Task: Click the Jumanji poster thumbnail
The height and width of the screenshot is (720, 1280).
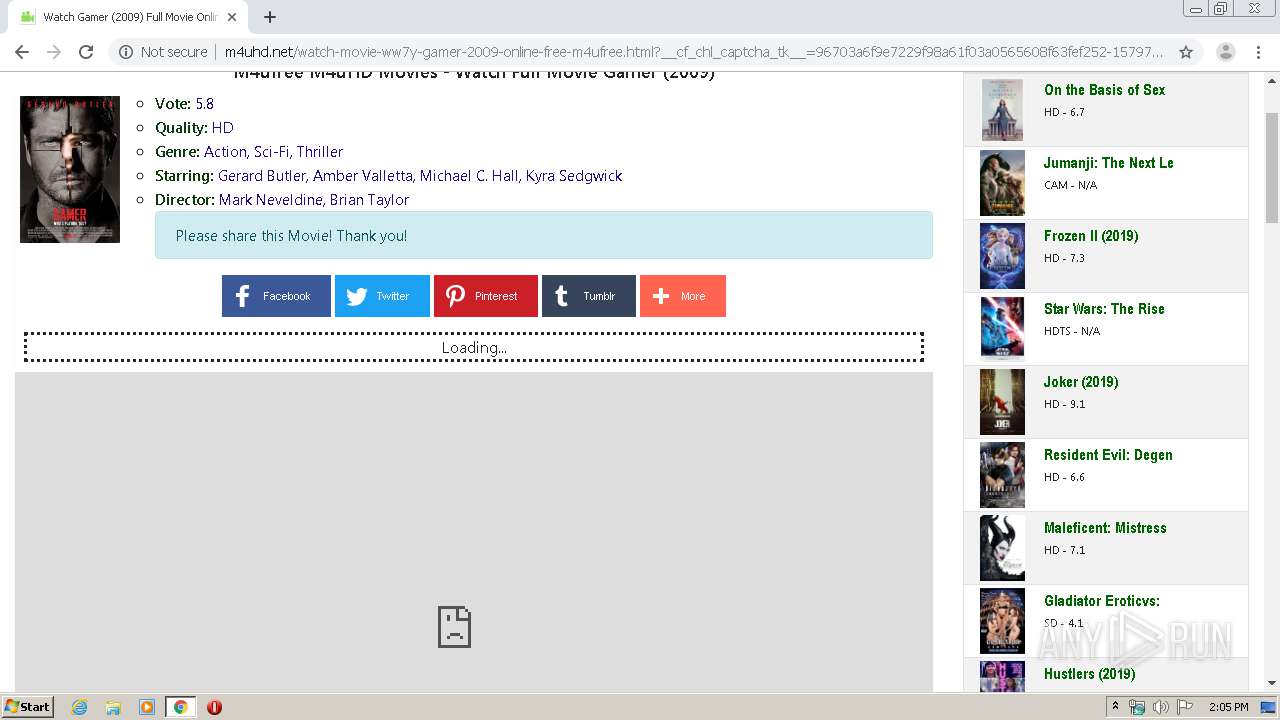Action: click(x=1002, y=183)
